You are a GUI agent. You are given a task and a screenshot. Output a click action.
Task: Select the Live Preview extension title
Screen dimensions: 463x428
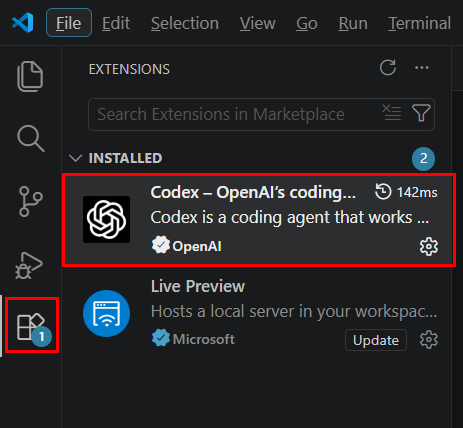click(x=198, y=286)
